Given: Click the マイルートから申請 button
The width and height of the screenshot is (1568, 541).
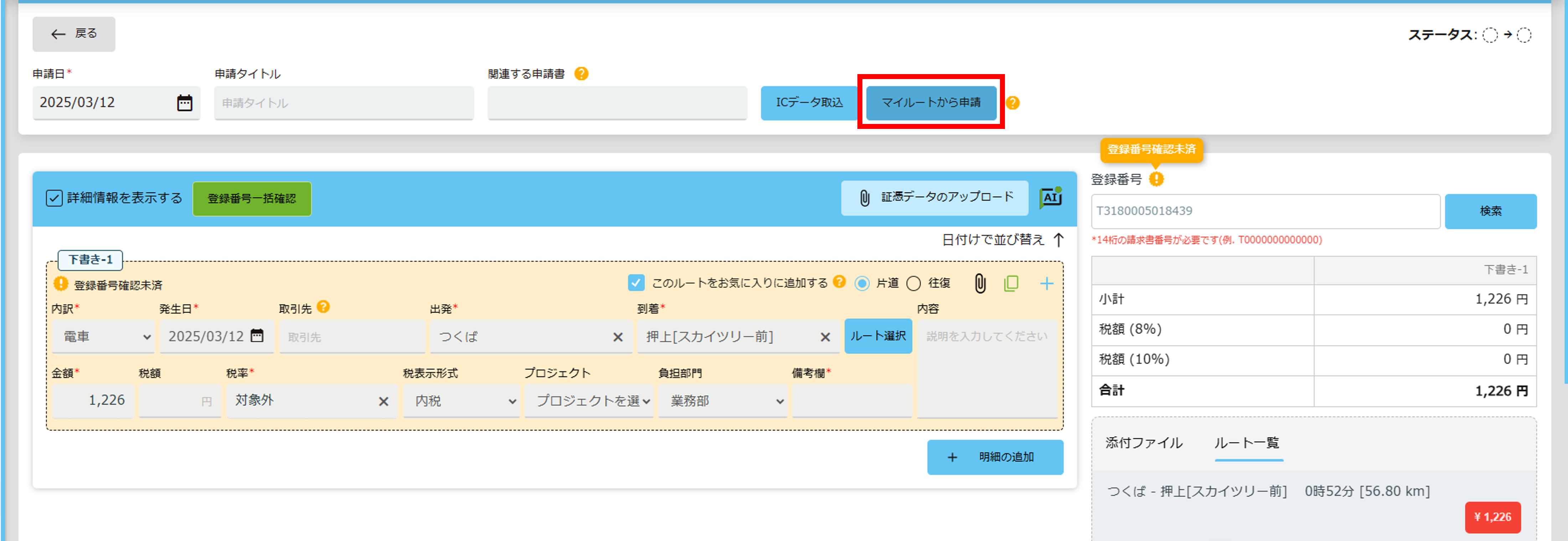Looking at the screenshot, I should [x=931, y=102].
